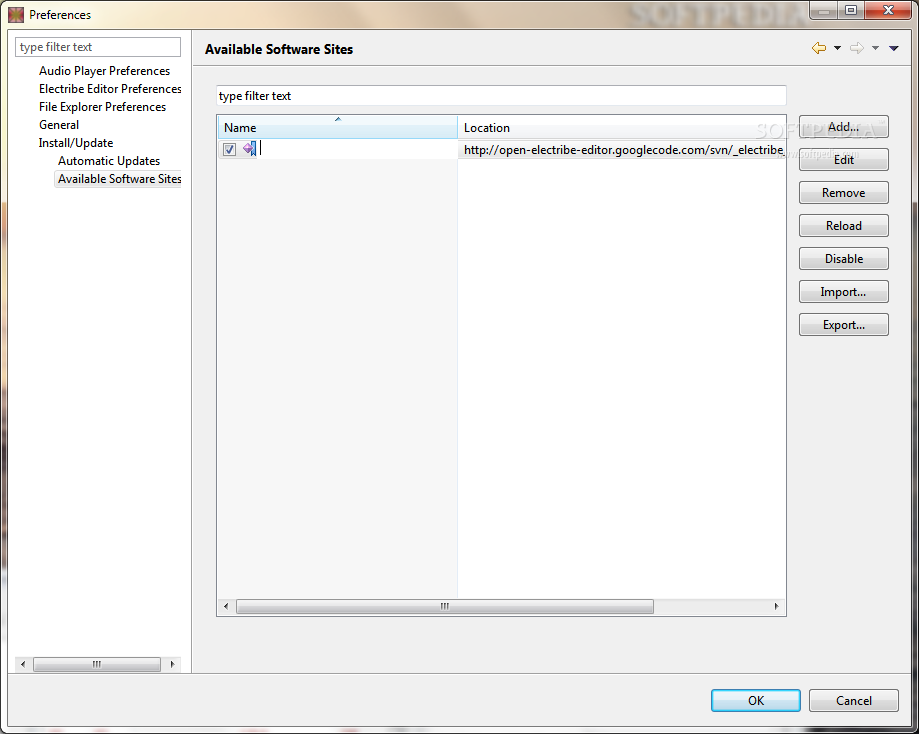Open File Explorer Preferences page
This screenshot has height=734, width=919.
point(102,107)
